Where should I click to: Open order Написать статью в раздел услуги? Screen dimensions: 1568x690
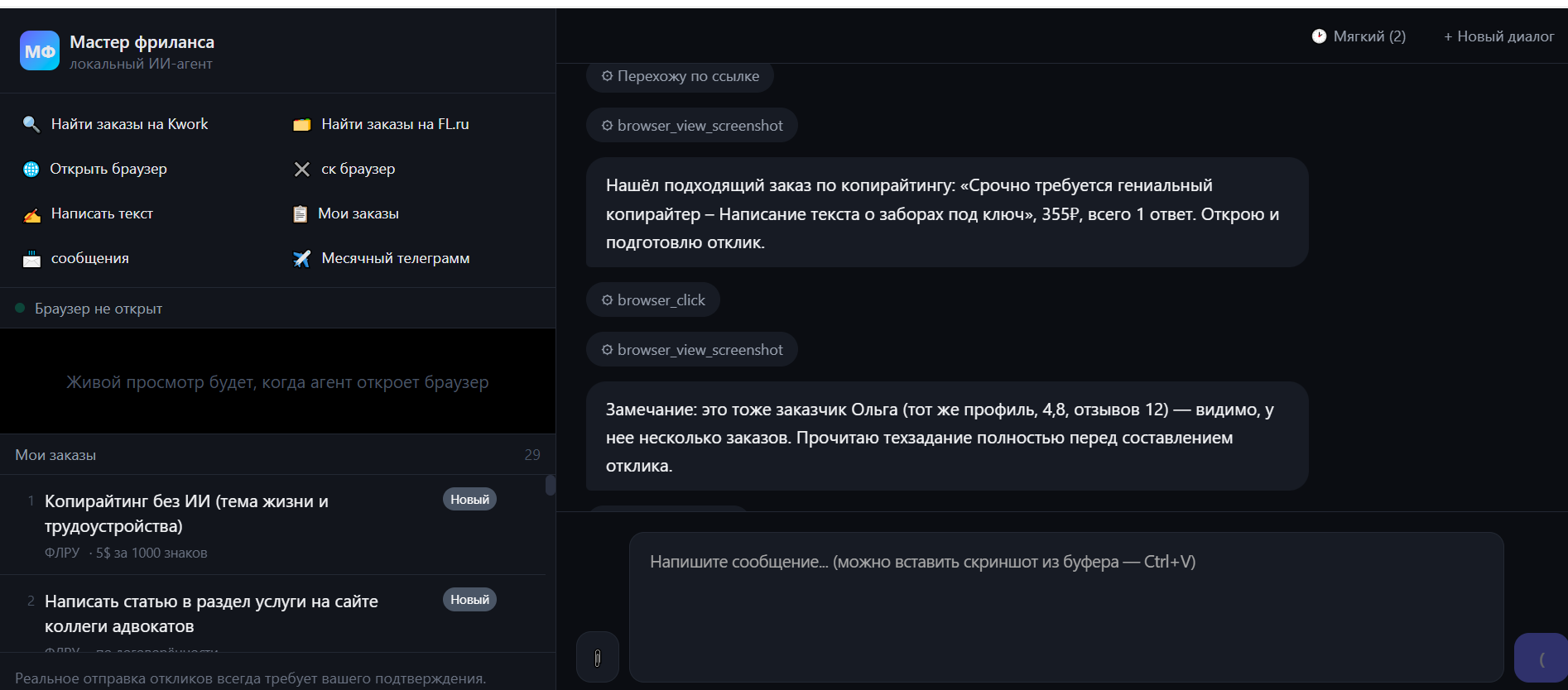pyautogui.click(x=273, y=614)
